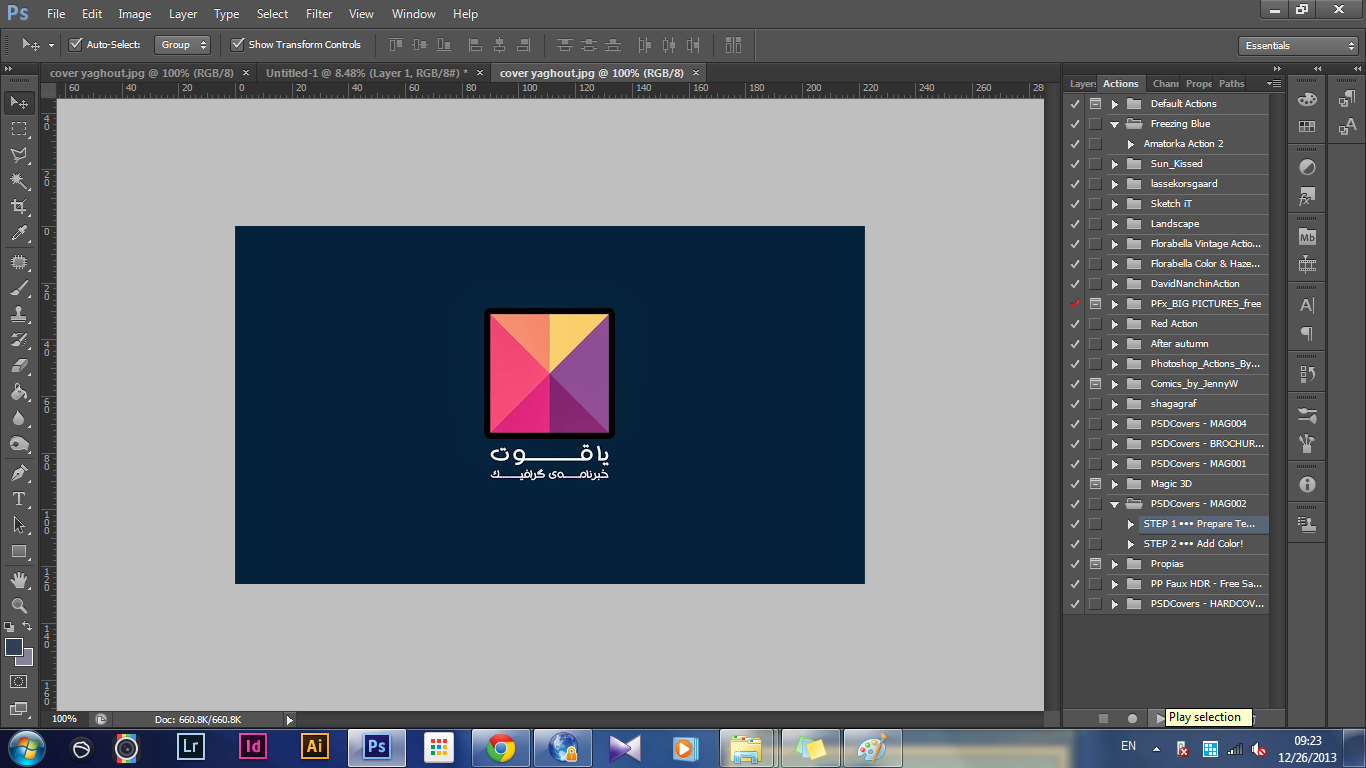Activate the Pen tool
1366x768 pixels.
click(18, 472)
